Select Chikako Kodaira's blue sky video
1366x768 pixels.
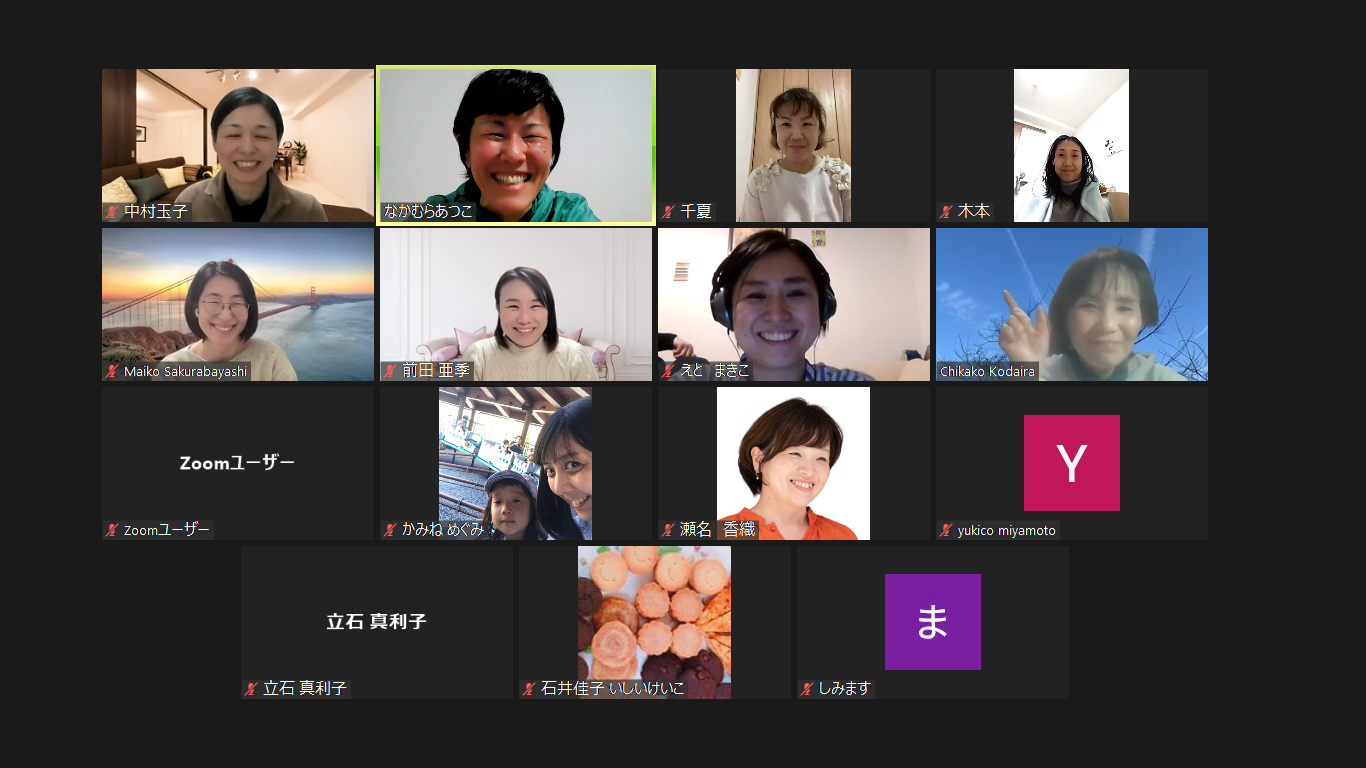coord(1072,304)
